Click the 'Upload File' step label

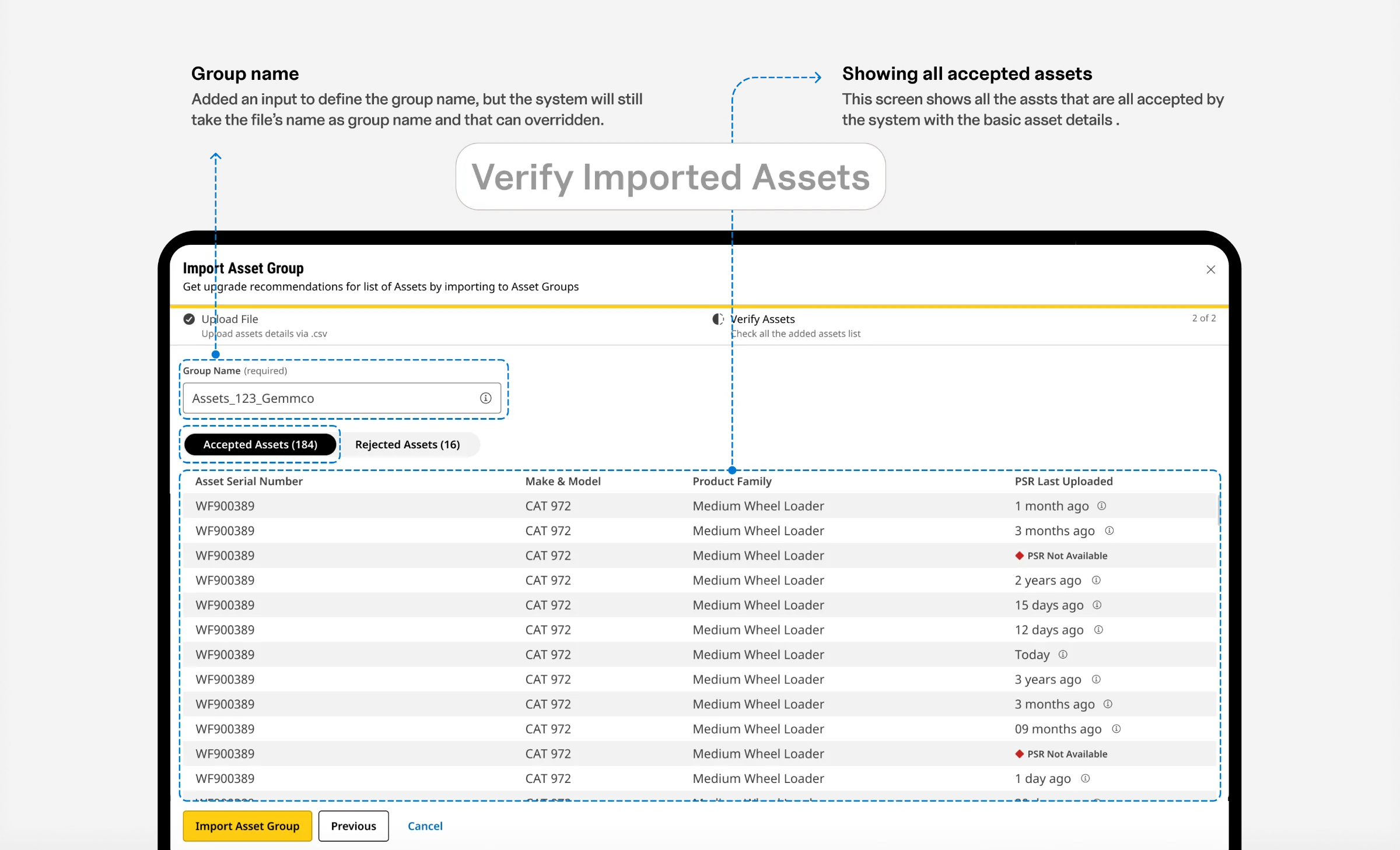pos(230,319)
